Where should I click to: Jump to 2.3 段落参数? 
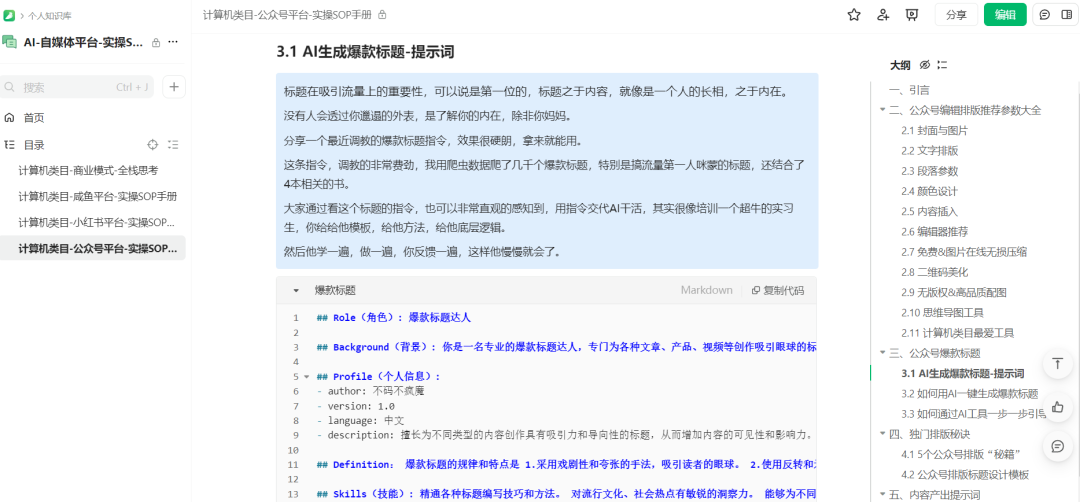pos(929,171)
